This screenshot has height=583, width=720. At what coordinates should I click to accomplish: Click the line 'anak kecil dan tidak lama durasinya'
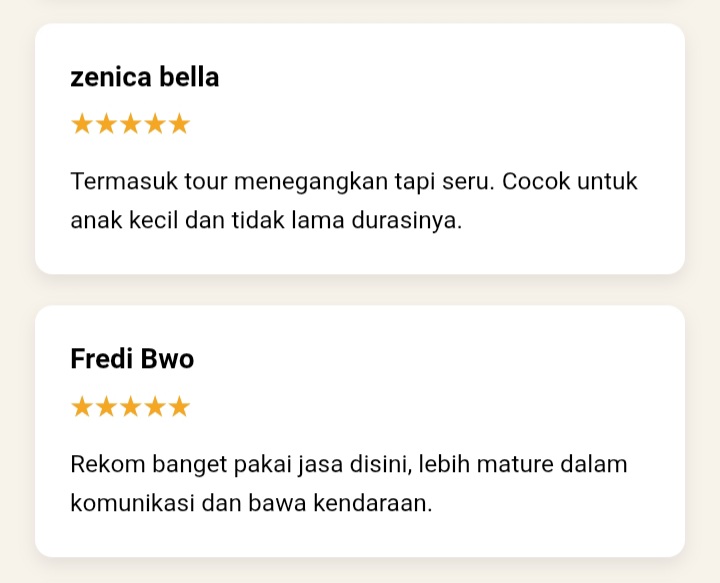(x=266, y=220)
